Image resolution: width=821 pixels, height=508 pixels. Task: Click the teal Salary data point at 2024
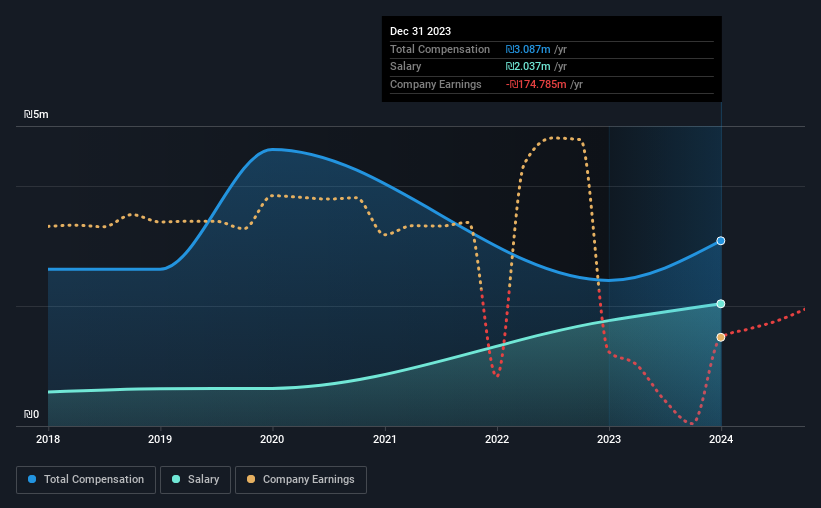click(x=721, y=304)
